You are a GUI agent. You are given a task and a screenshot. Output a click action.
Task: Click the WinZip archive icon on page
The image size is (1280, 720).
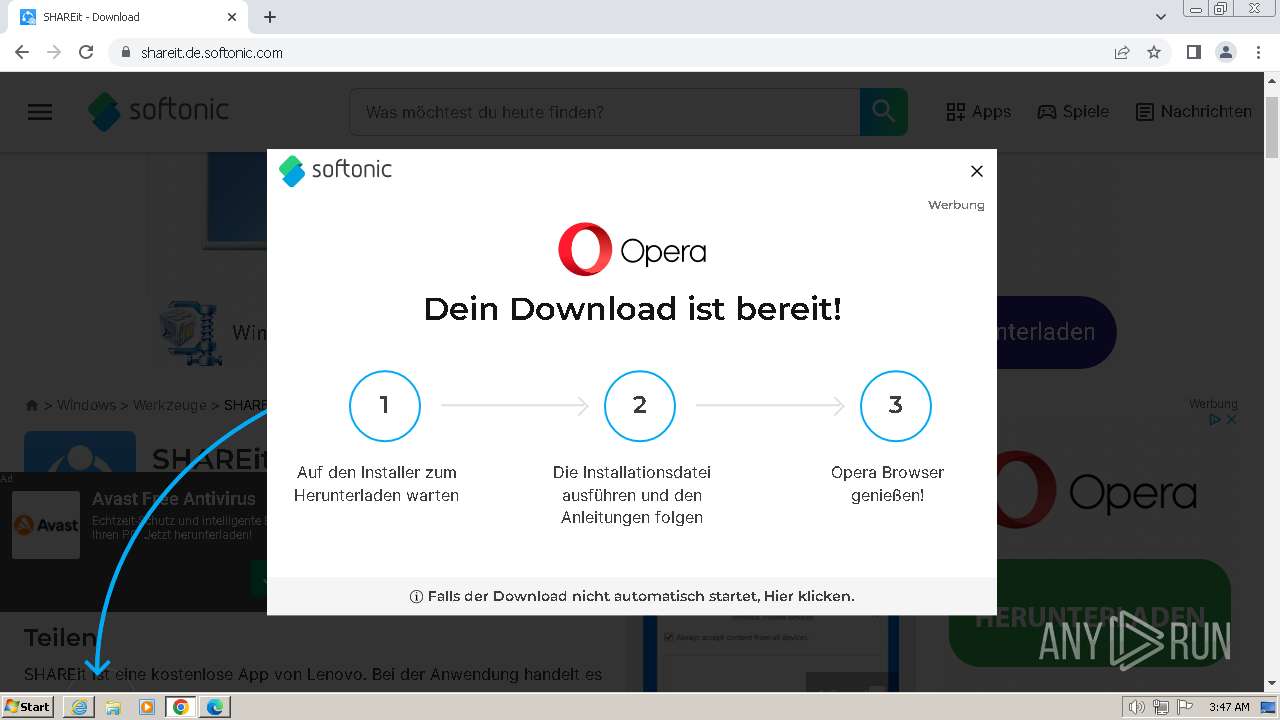pos(190,332)
